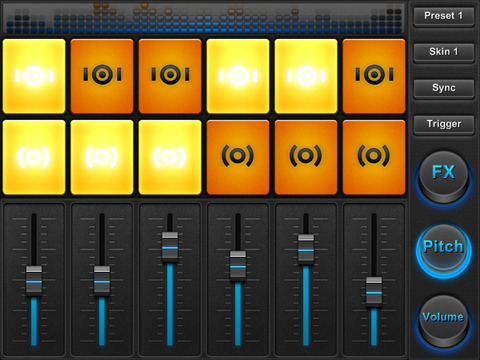Viewport: 480px width, 360px height.
Task: Tap the third bottom-row lit loop pad
Action: tap(170, 157)
